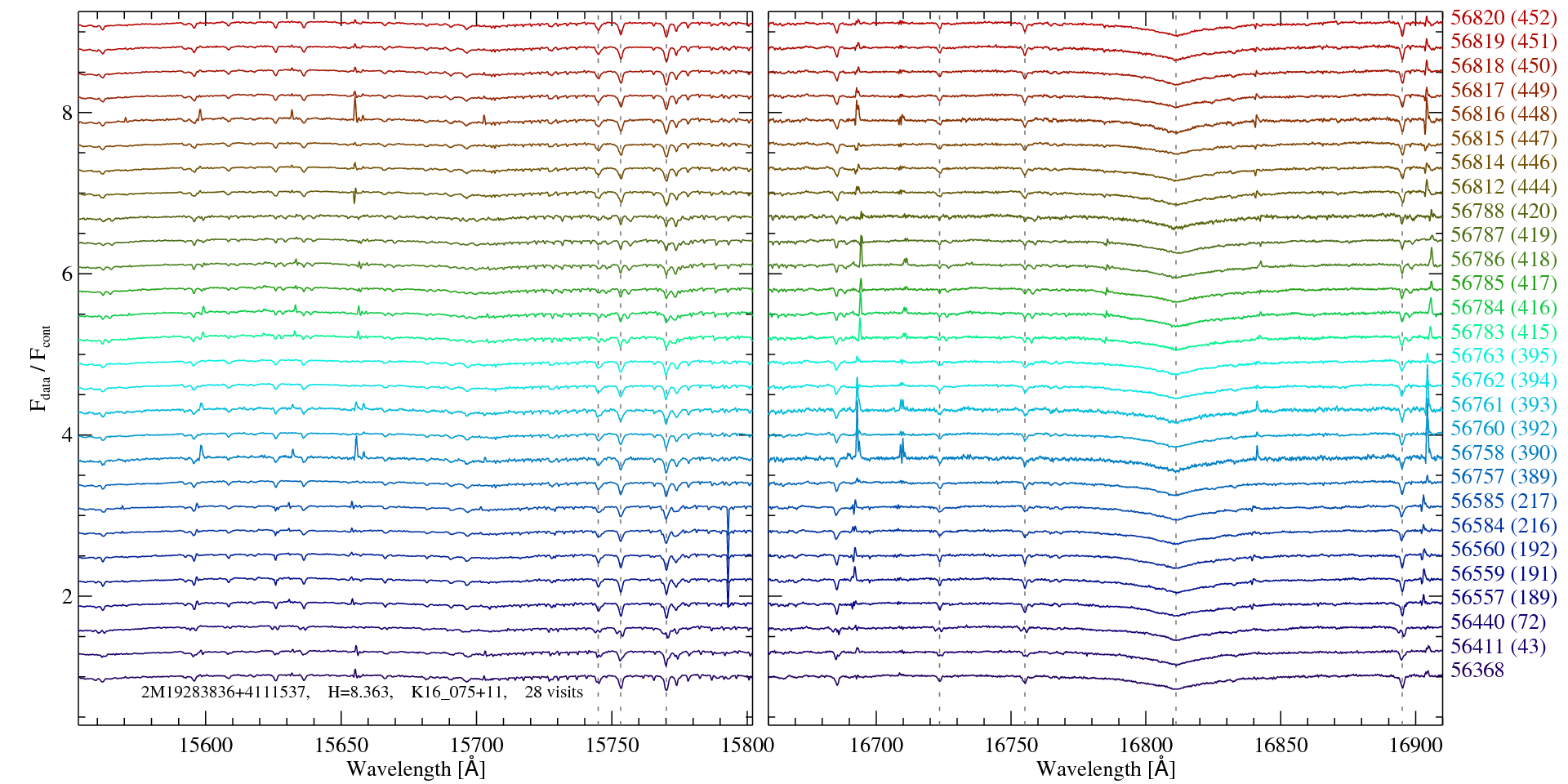Select the 56557 (189) visit label

1503,598
